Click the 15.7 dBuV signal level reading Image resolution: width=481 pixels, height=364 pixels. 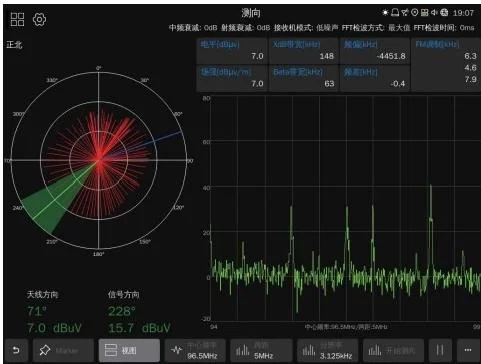click(x=139, y=328)
